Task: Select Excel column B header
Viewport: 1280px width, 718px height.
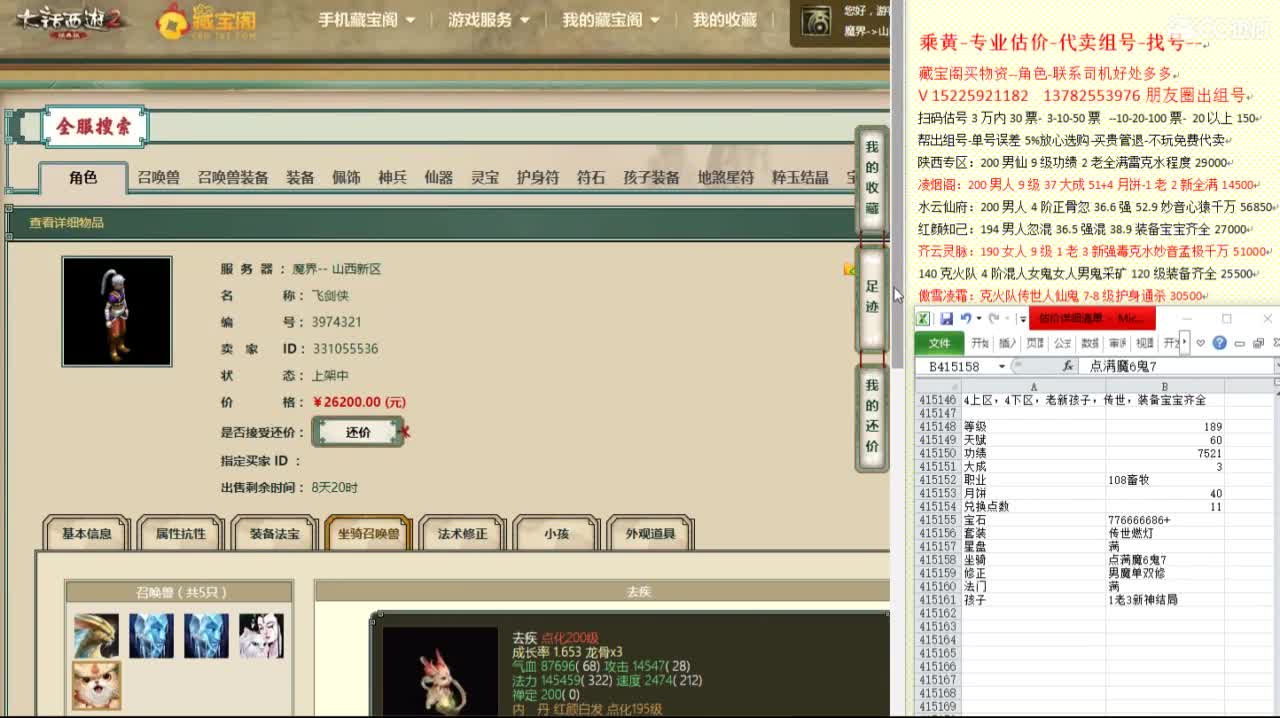Action: pos(1165,386)
